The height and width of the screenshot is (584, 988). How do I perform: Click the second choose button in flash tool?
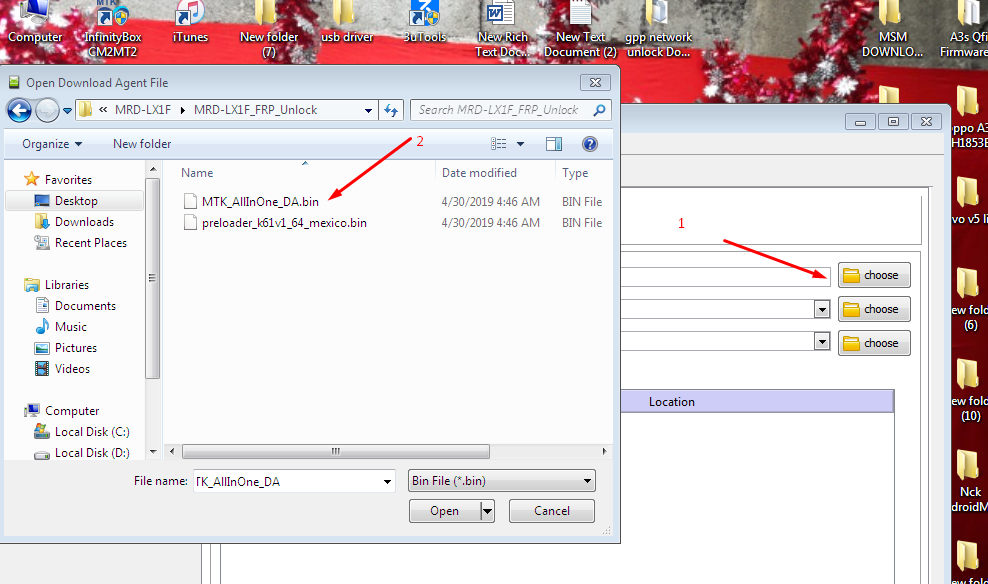(874, 309)
